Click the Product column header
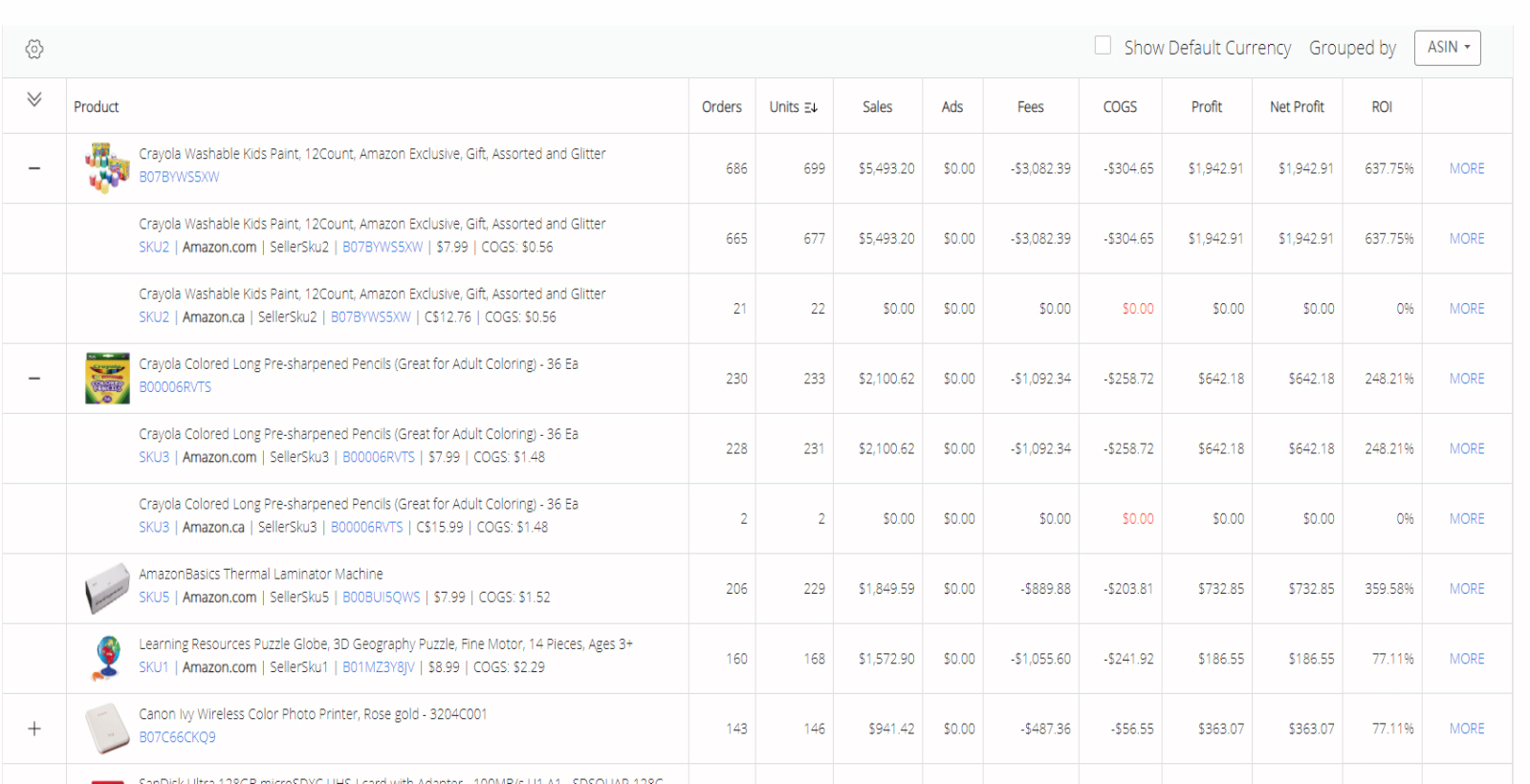Screen dimensions: 1530x784 click(97, 107)
